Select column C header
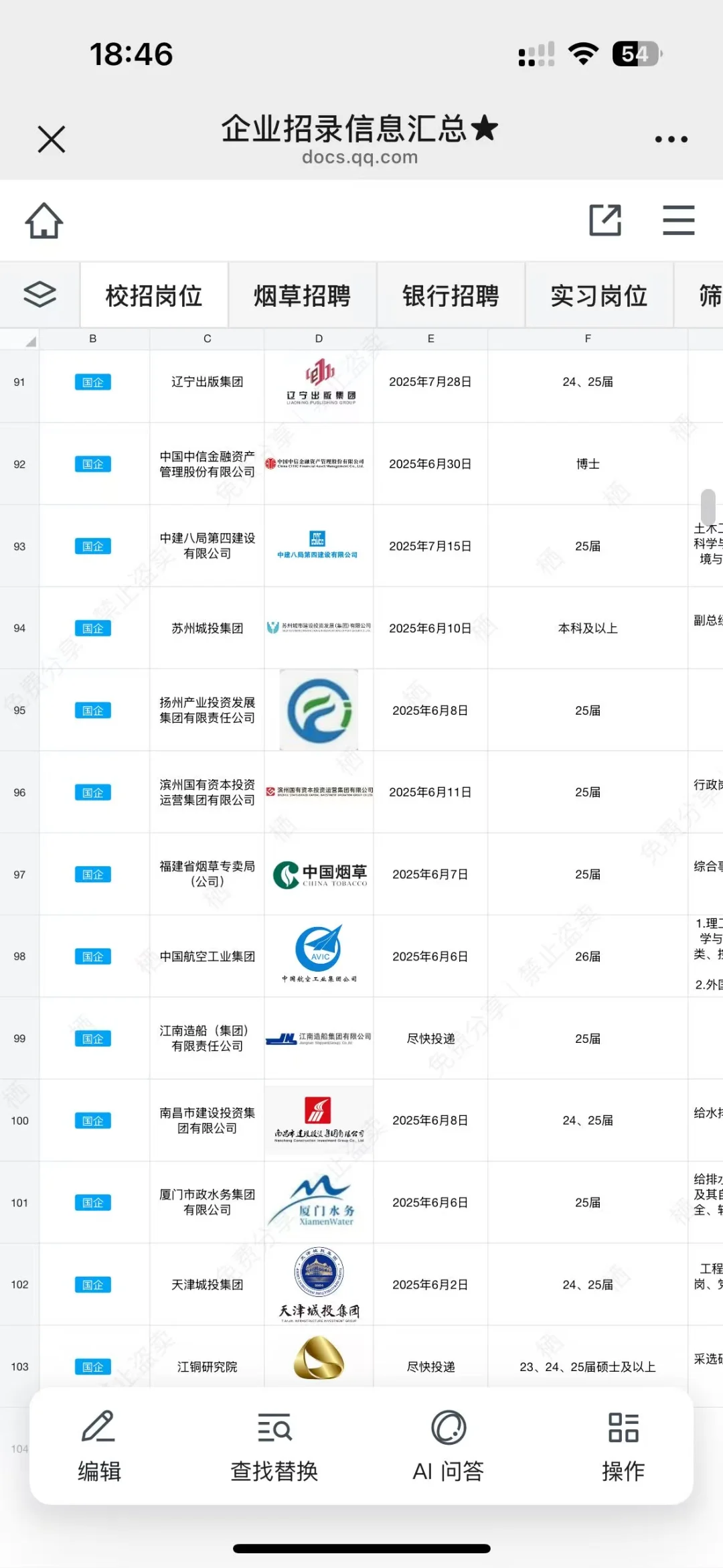723x1568 pixels. 208,339
